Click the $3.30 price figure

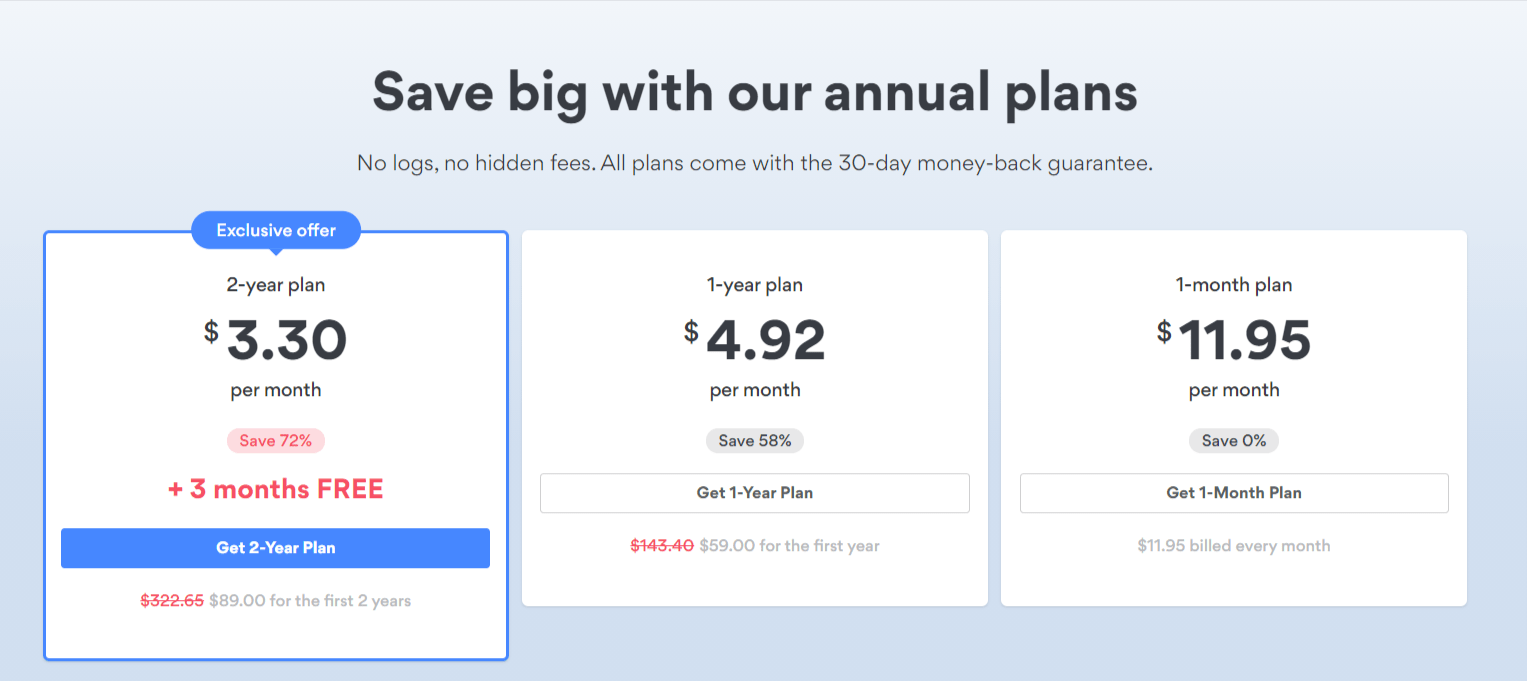coord(276,340)
